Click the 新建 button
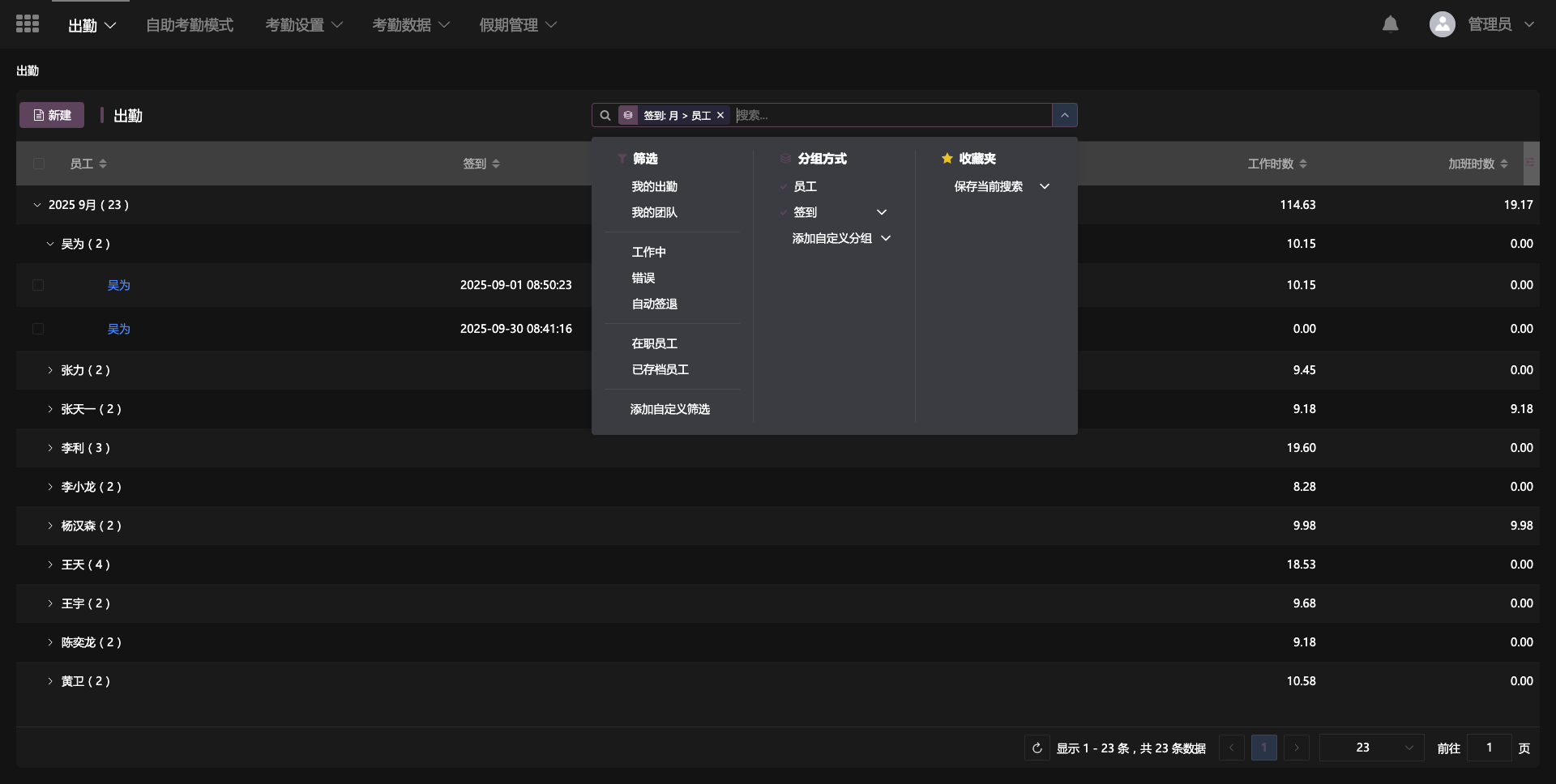 pyautogui.click(x=52, y=115)
